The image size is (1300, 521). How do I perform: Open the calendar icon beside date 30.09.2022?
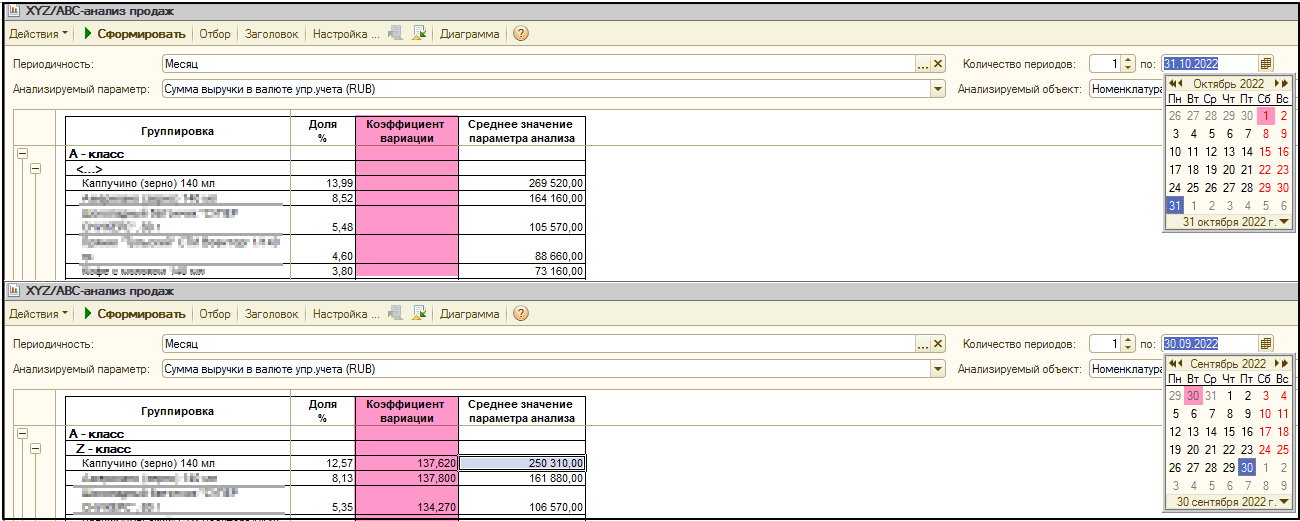click(x=1265, y=344)
